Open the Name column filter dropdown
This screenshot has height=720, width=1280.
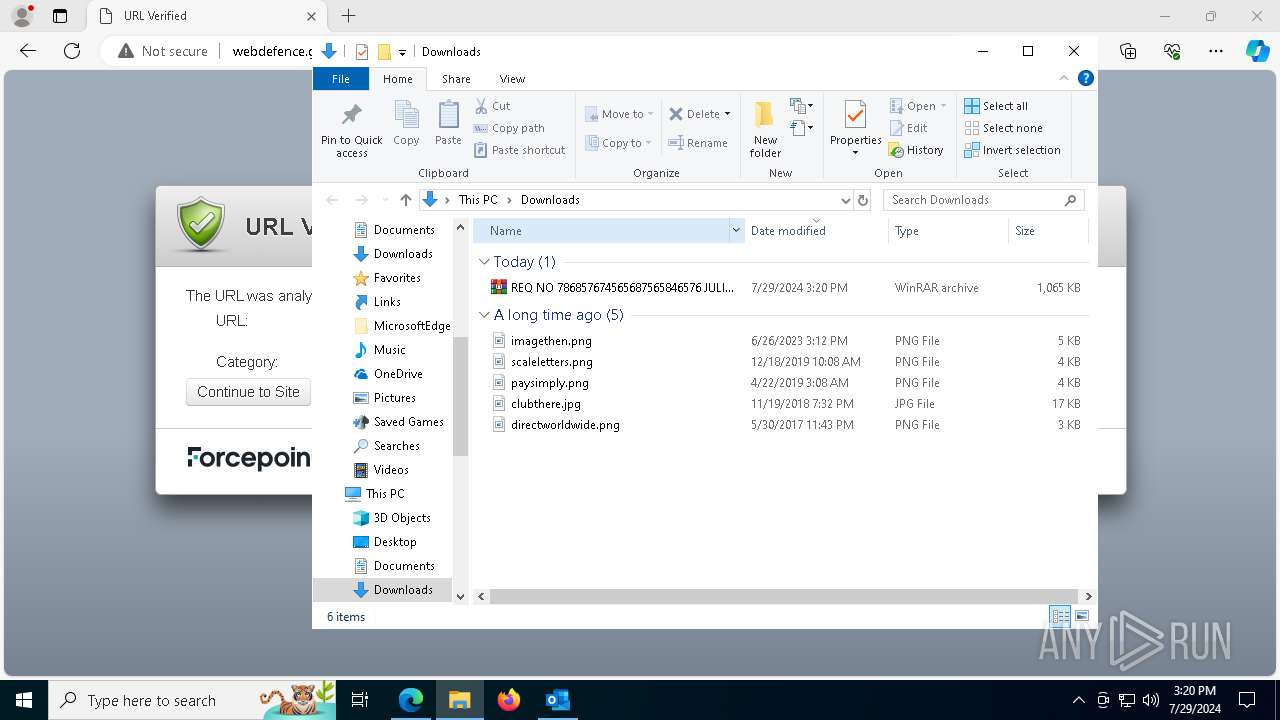[736, 231]
